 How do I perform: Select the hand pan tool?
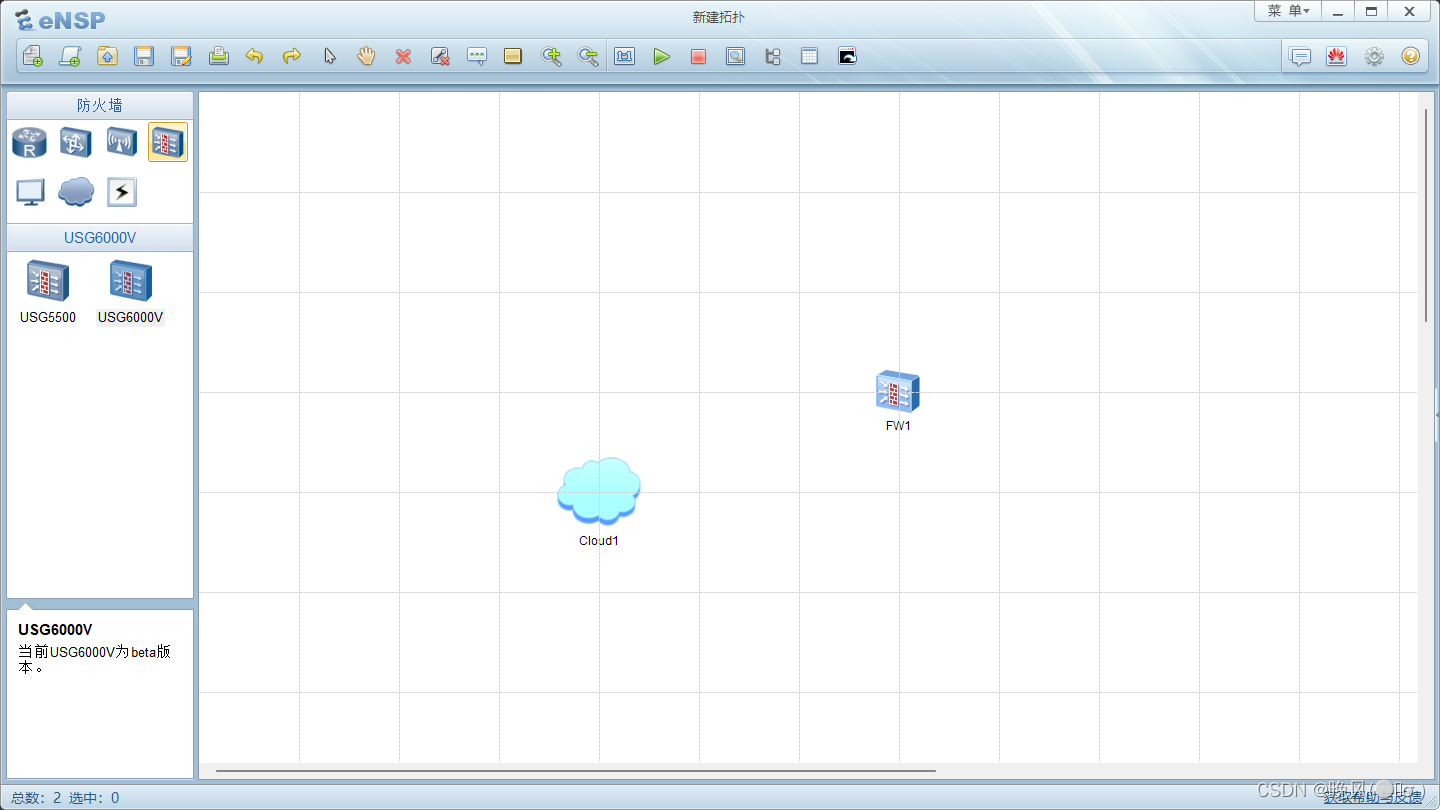(366, 56)
